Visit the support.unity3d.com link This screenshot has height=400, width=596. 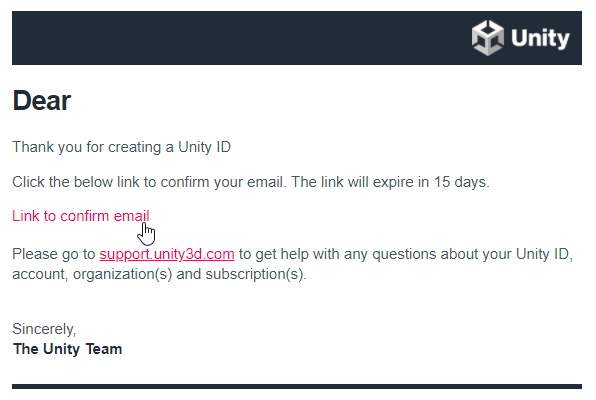tap(167, 254)
